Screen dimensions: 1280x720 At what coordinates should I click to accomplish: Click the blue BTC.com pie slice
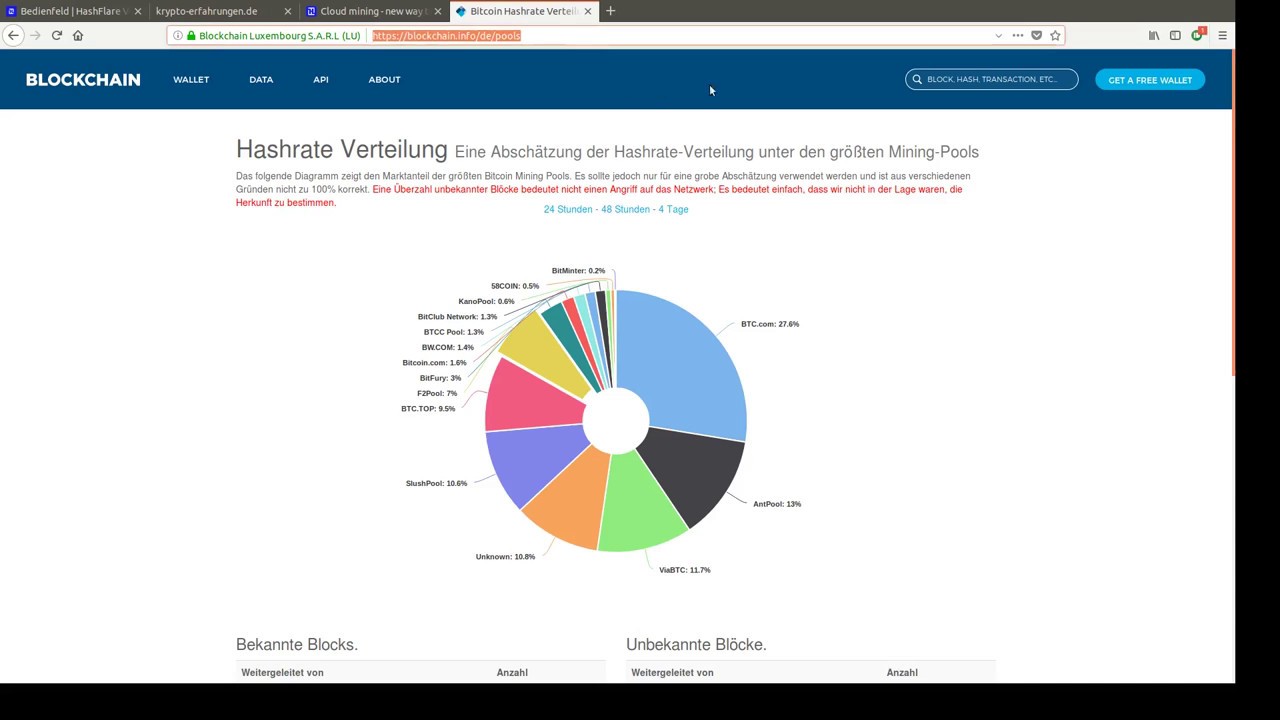690,360
